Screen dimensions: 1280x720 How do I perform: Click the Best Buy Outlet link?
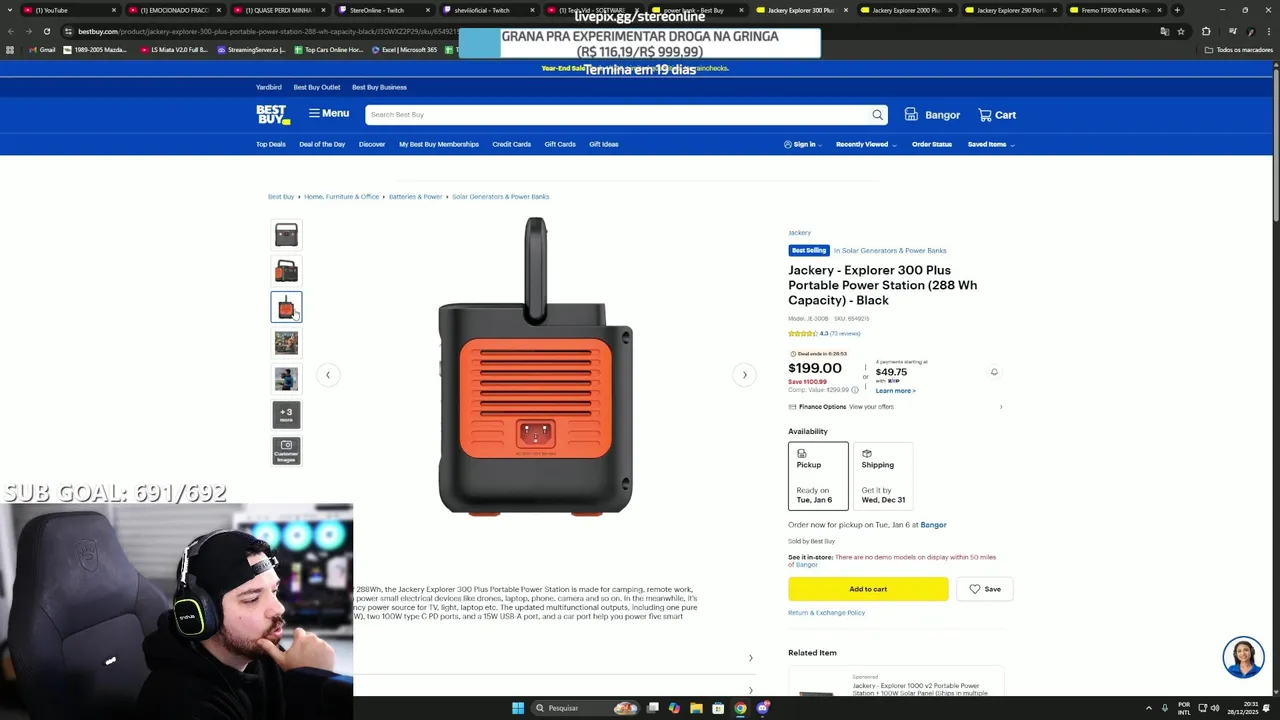(x=316, y=87)
